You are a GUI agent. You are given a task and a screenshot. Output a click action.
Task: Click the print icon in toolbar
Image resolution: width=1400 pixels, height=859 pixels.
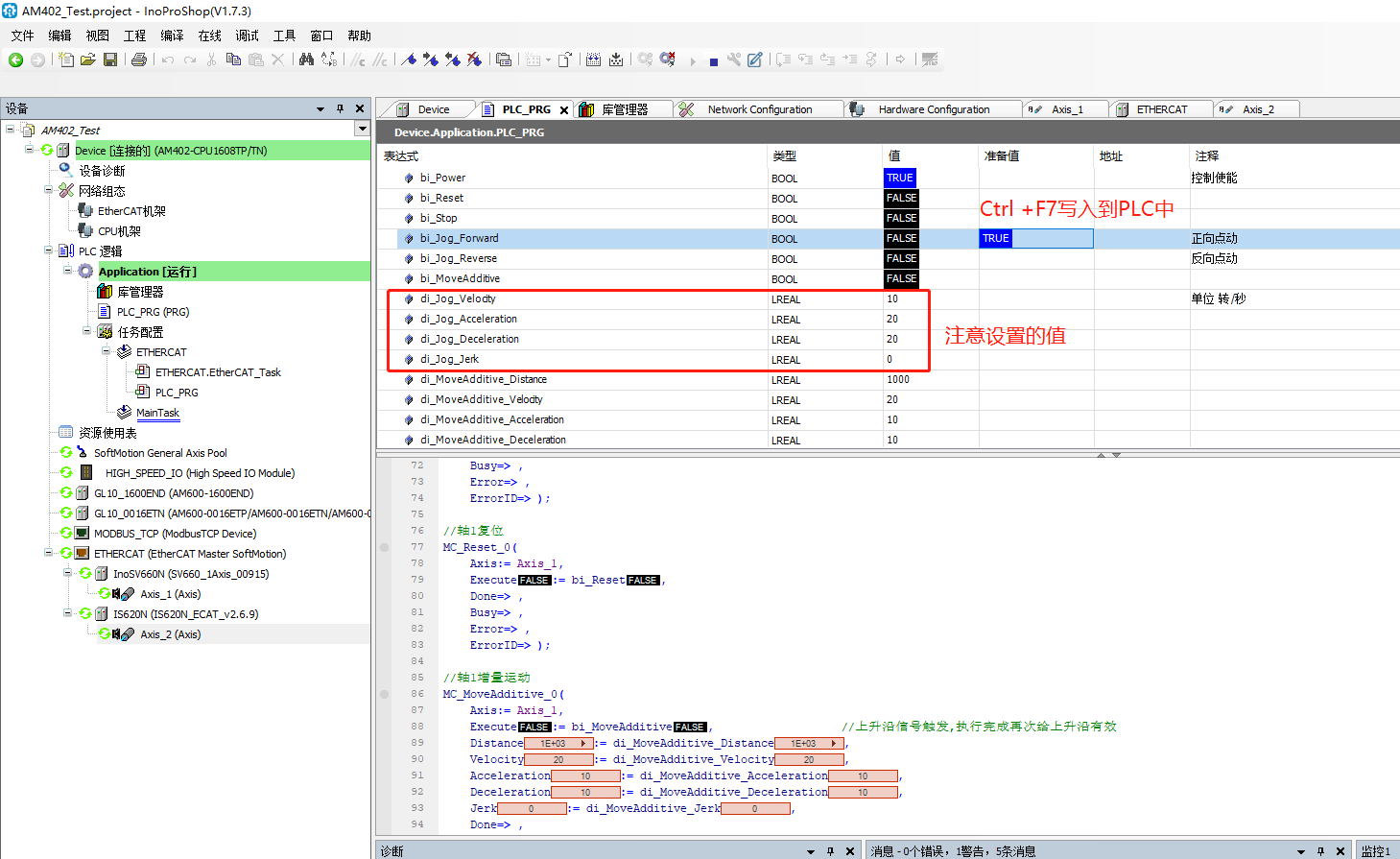[139, 60]
